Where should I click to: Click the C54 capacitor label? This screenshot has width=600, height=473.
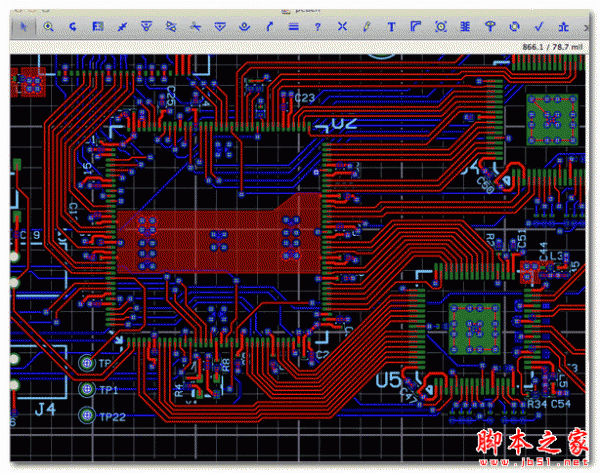[561, 404]
